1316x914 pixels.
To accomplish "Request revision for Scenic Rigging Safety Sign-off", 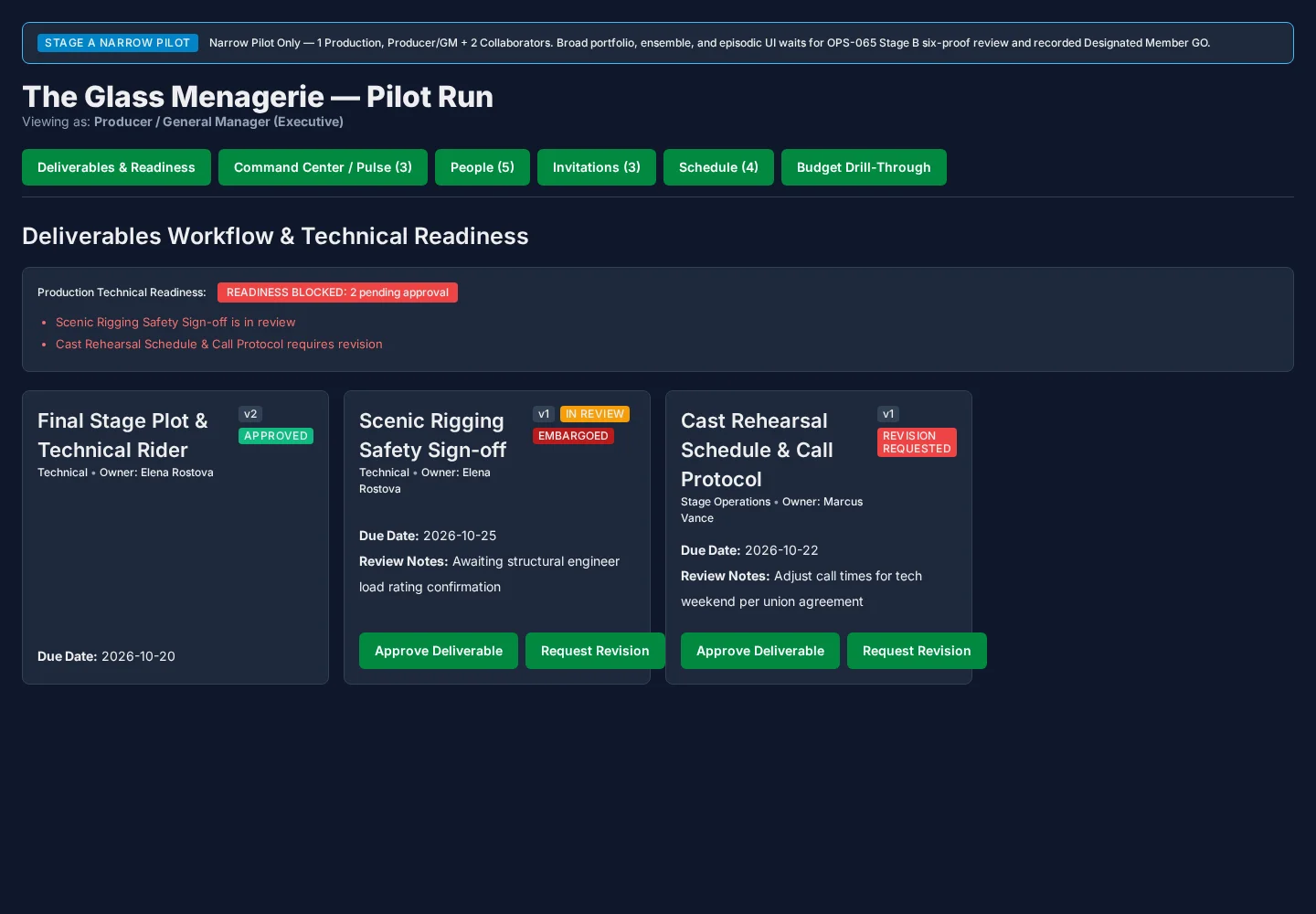I will (x=595, y=651).
